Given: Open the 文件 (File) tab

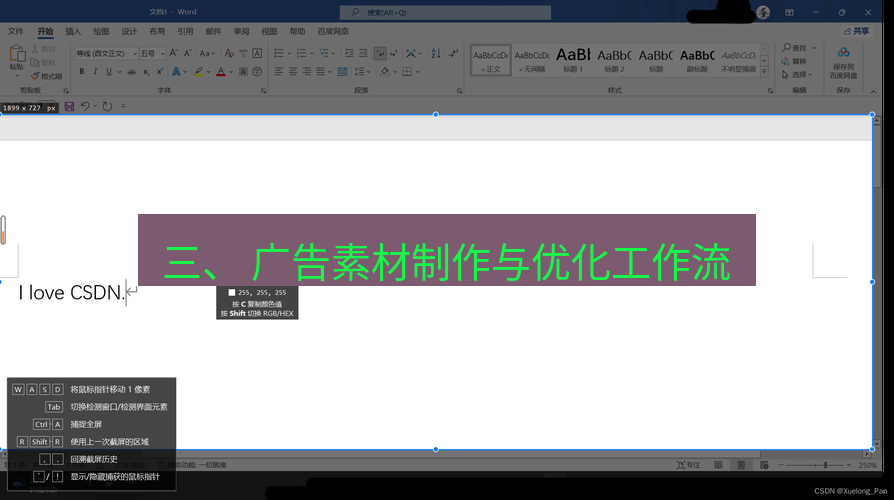Looking at the screenshot, I should 15,31.
